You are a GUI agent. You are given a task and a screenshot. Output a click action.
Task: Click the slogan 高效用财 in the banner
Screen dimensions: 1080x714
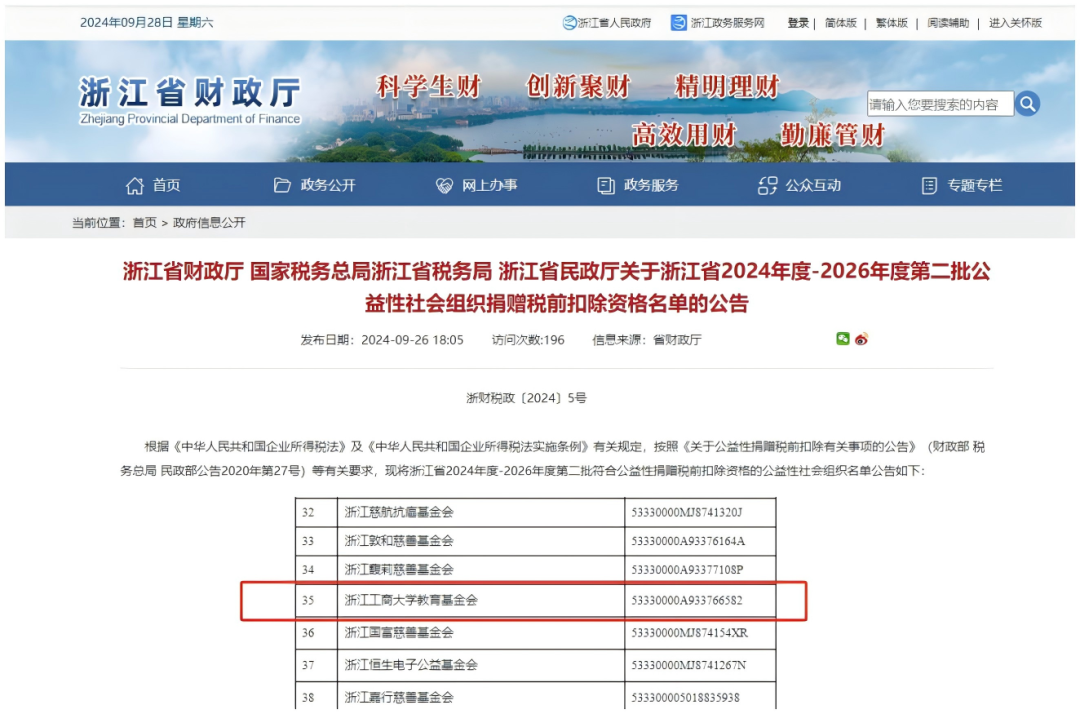point(685,135)
